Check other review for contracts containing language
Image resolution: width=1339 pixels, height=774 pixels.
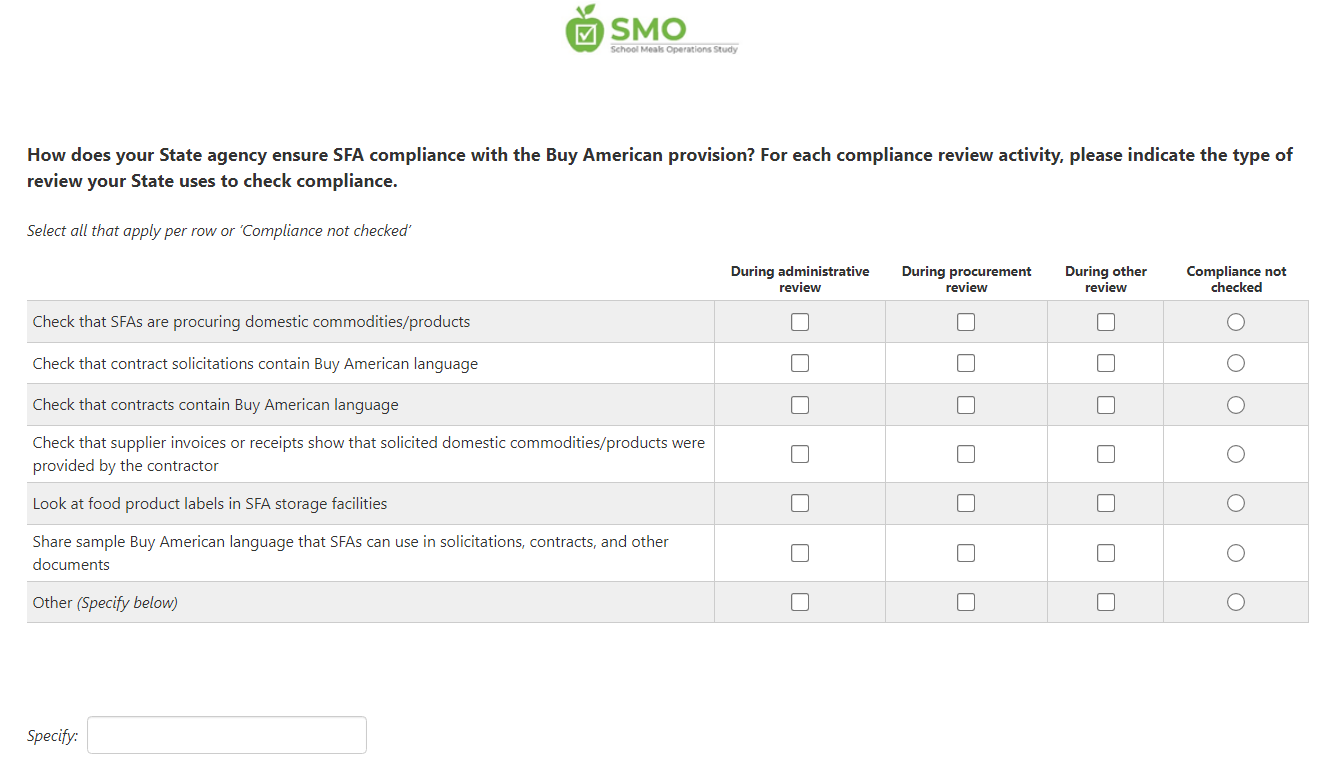click(x=1106, y=405)
